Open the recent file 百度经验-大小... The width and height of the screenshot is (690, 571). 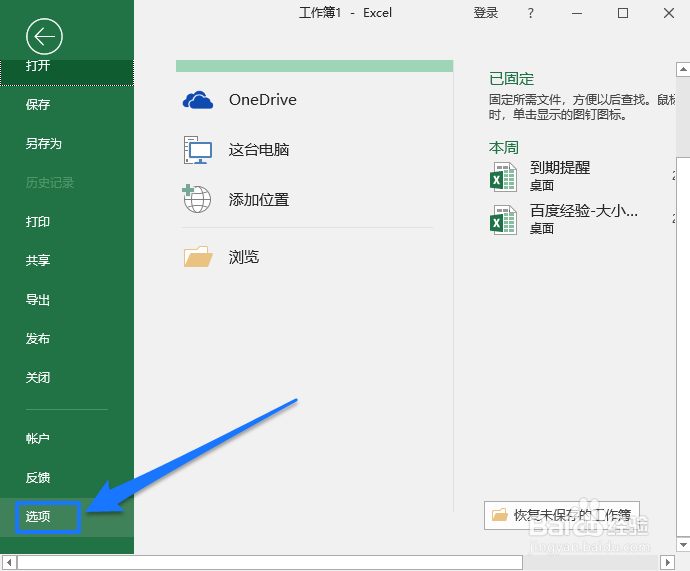pos(584,211)
